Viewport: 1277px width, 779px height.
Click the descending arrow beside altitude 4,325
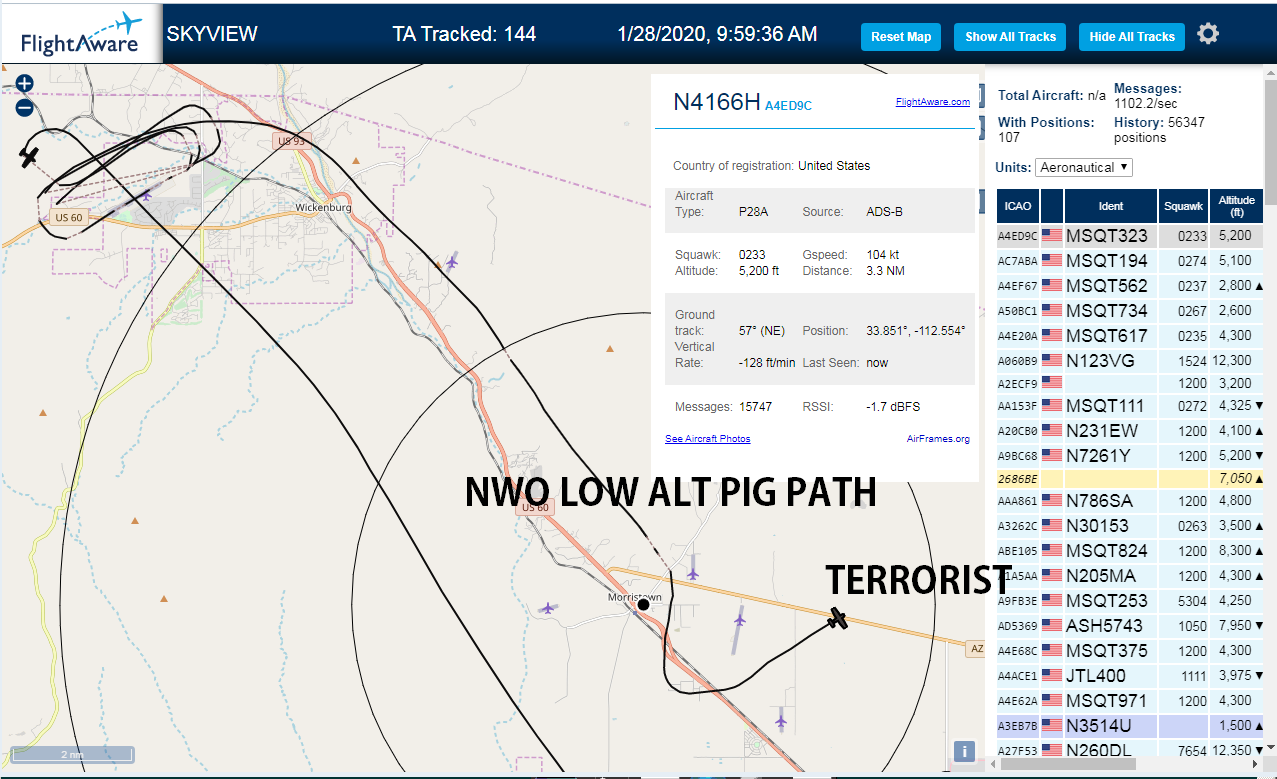point(1259,406)
